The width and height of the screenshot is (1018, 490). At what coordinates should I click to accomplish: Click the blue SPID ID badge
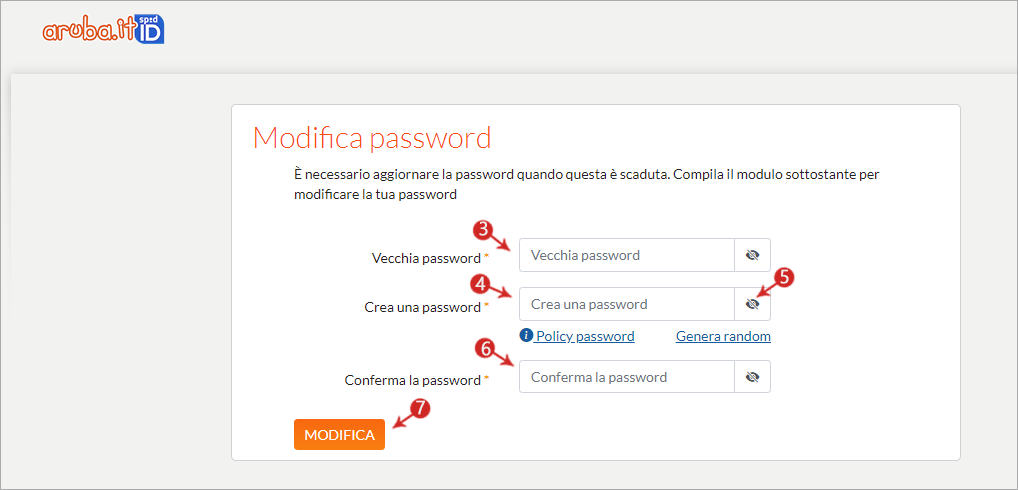(x=151, y=31)
